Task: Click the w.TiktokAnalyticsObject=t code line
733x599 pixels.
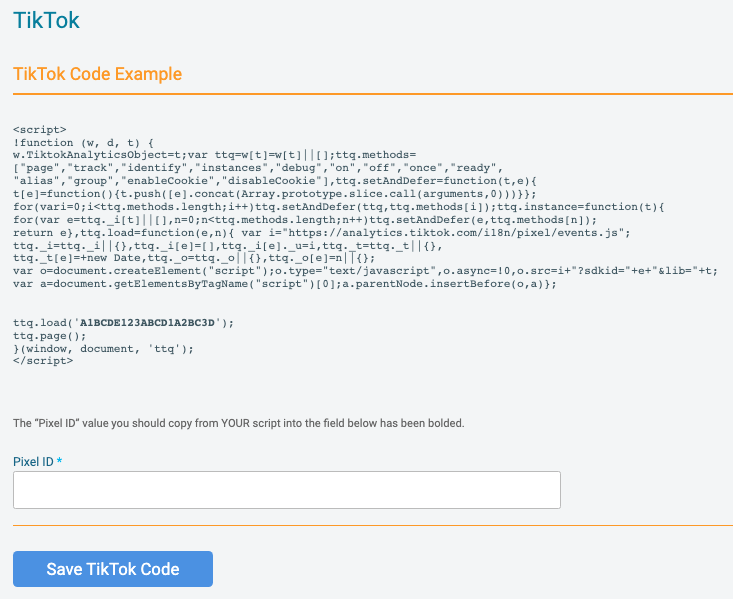Action: point(215,155)
